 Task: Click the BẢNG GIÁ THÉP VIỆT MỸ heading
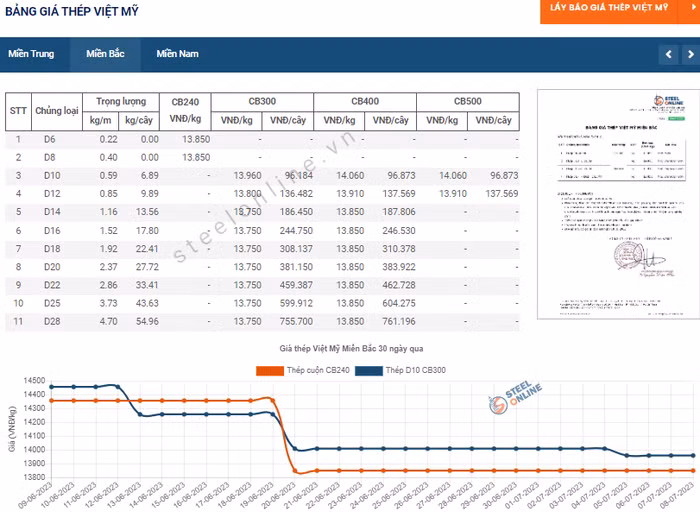(x=73, y=11)
